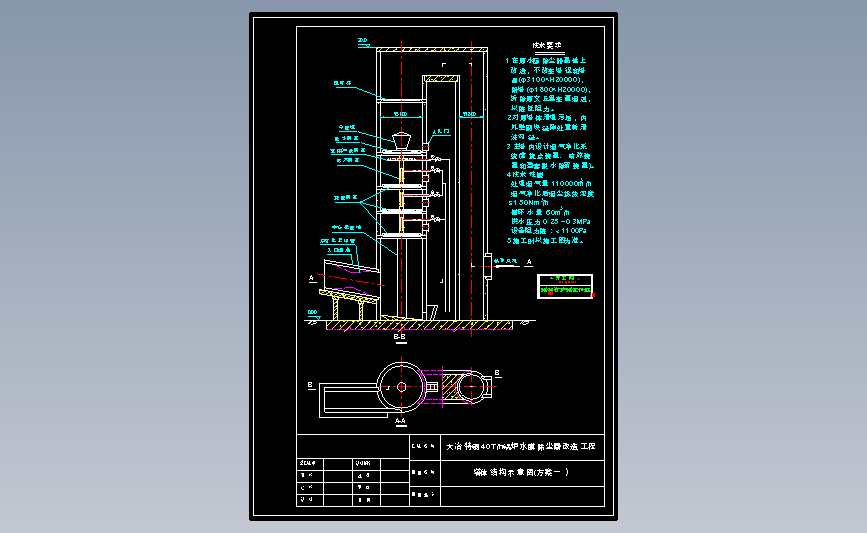
Task: Click the large circle in the plan view
Action: tap(401, 387)
